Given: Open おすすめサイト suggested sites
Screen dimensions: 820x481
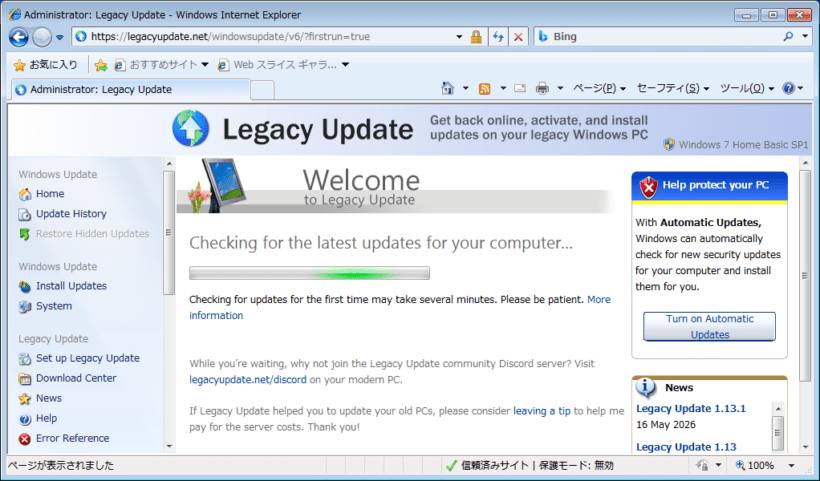Looking at the screenshot, I should tap(162, 65).
